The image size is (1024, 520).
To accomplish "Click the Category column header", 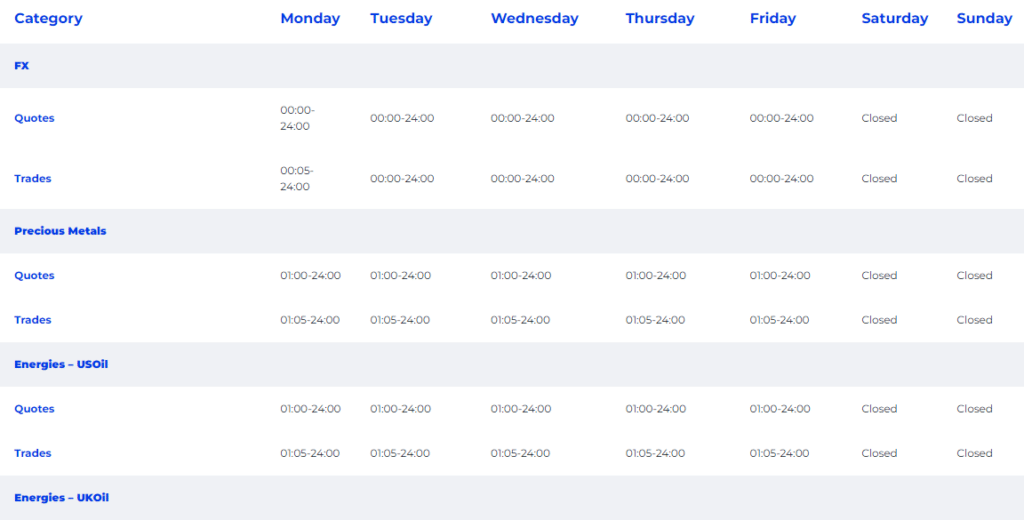I will click(48, 18).
